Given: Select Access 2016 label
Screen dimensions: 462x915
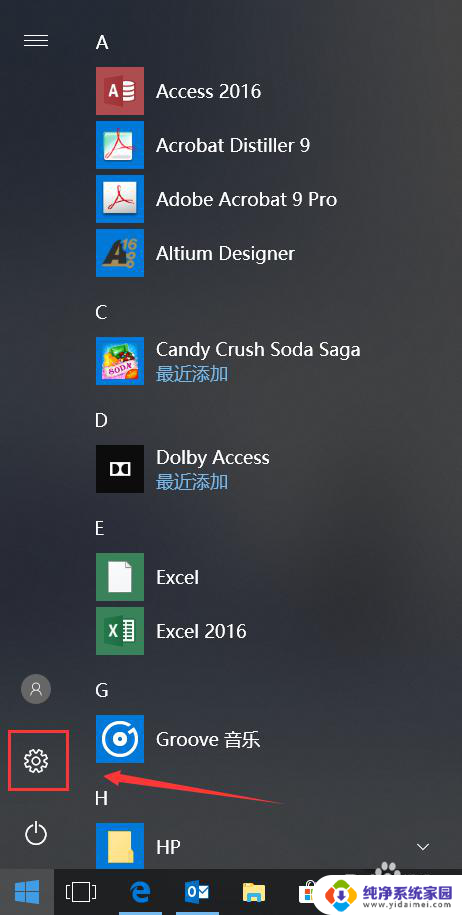Looking at the screenshot, I should [208, 92].
